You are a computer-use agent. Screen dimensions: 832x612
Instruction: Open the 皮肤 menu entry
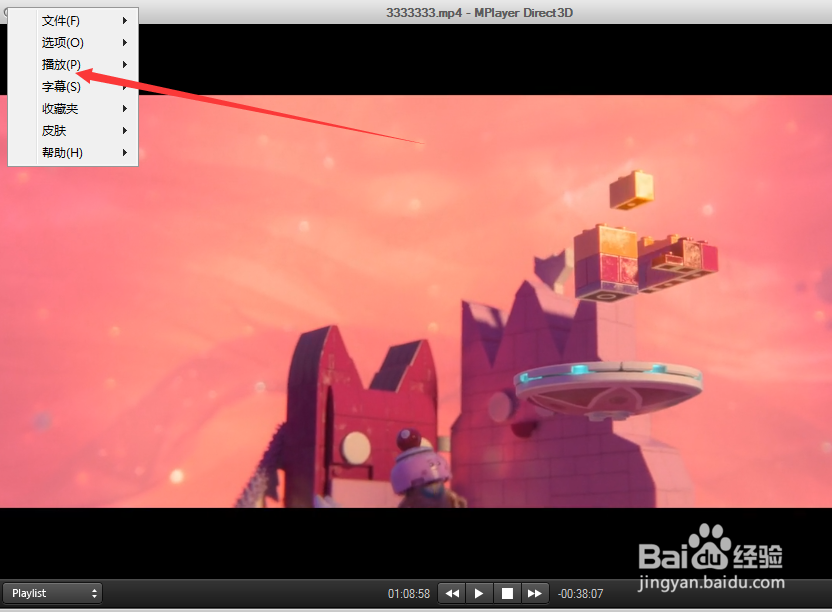pos(73,131)
